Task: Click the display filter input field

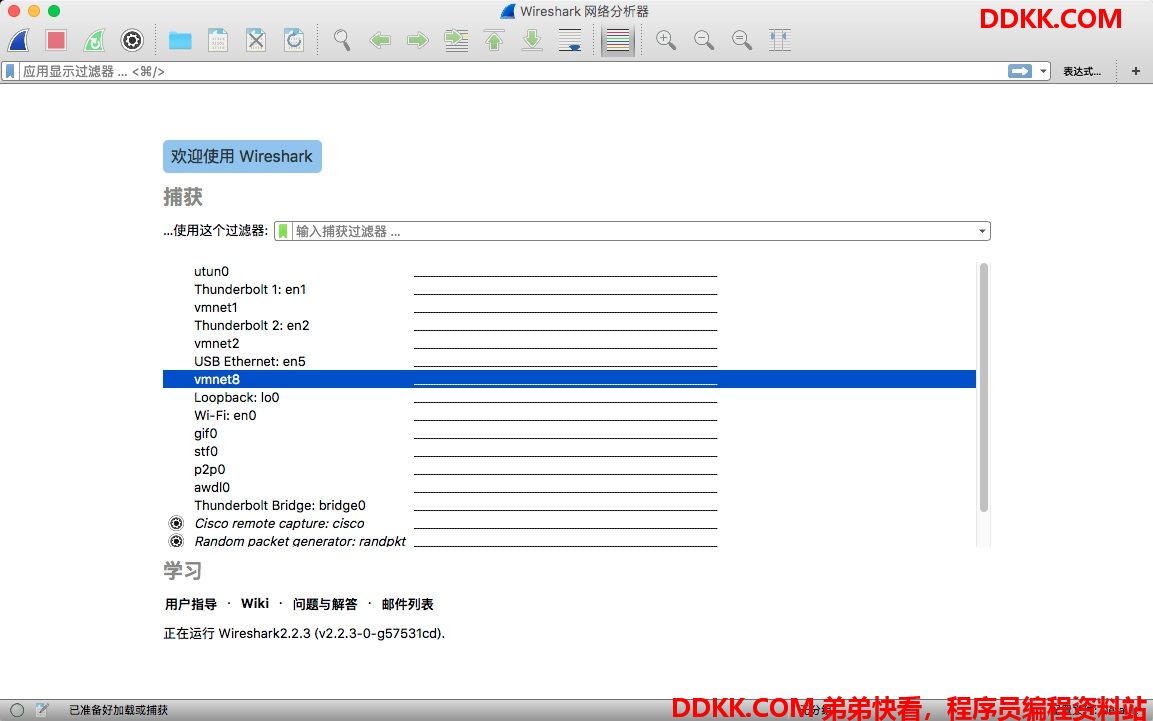Action: (x=511, y=71)
